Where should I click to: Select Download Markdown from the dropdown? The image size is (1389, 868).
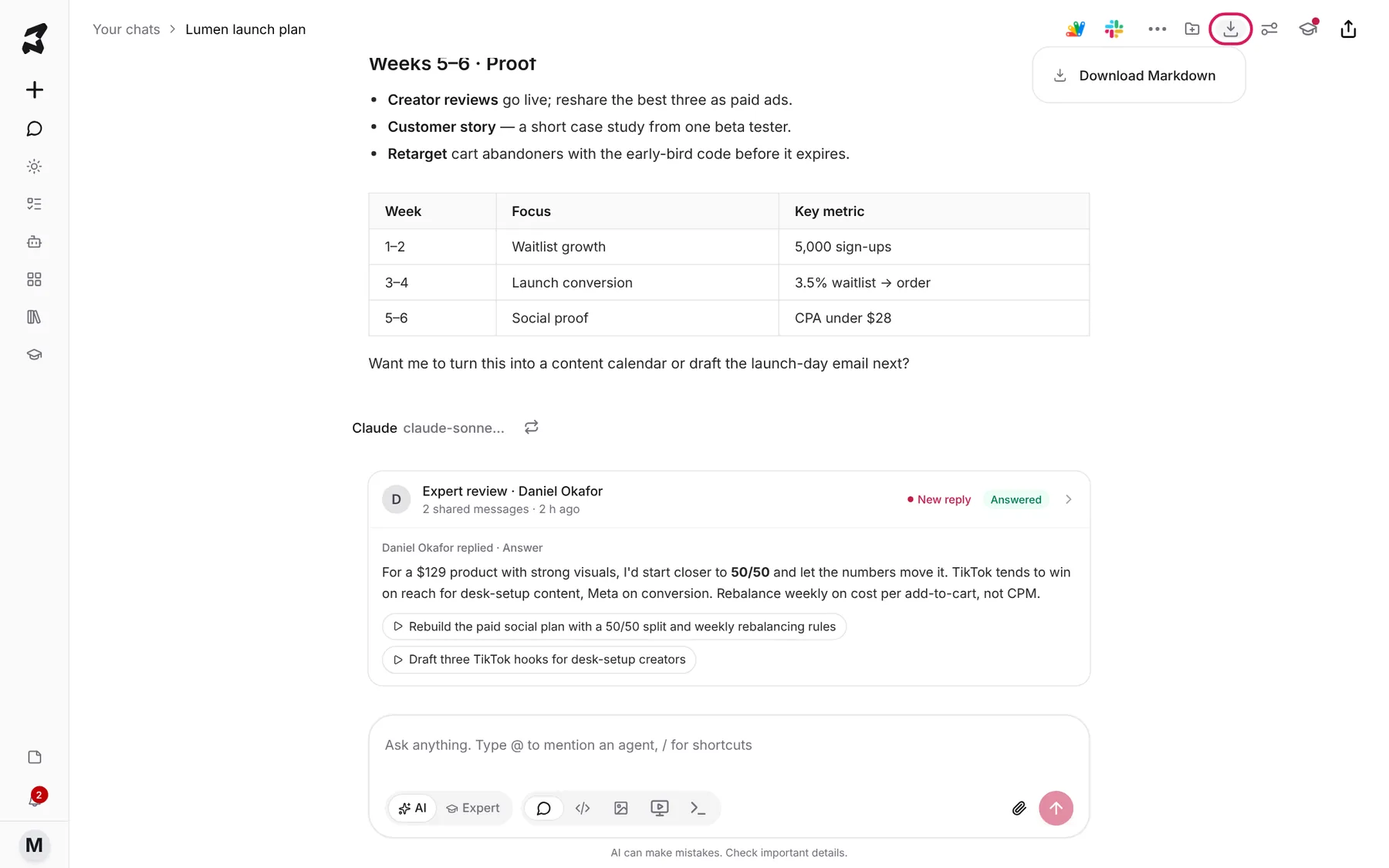click(1138, 76)
